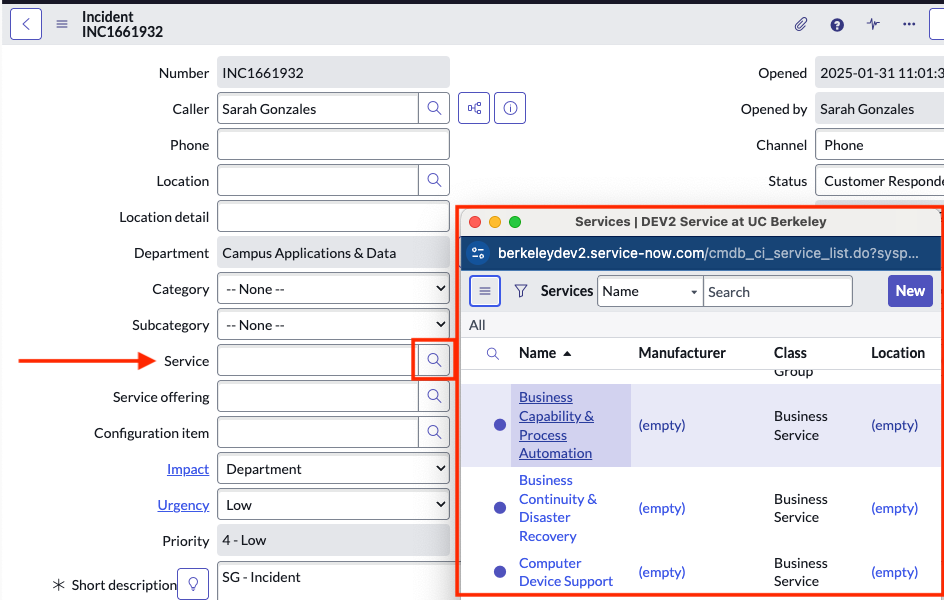Image resolution: width=944 pixels, height=600 pixels.
Task: Click preview dot for Business Continuity row
Action: 500,508
